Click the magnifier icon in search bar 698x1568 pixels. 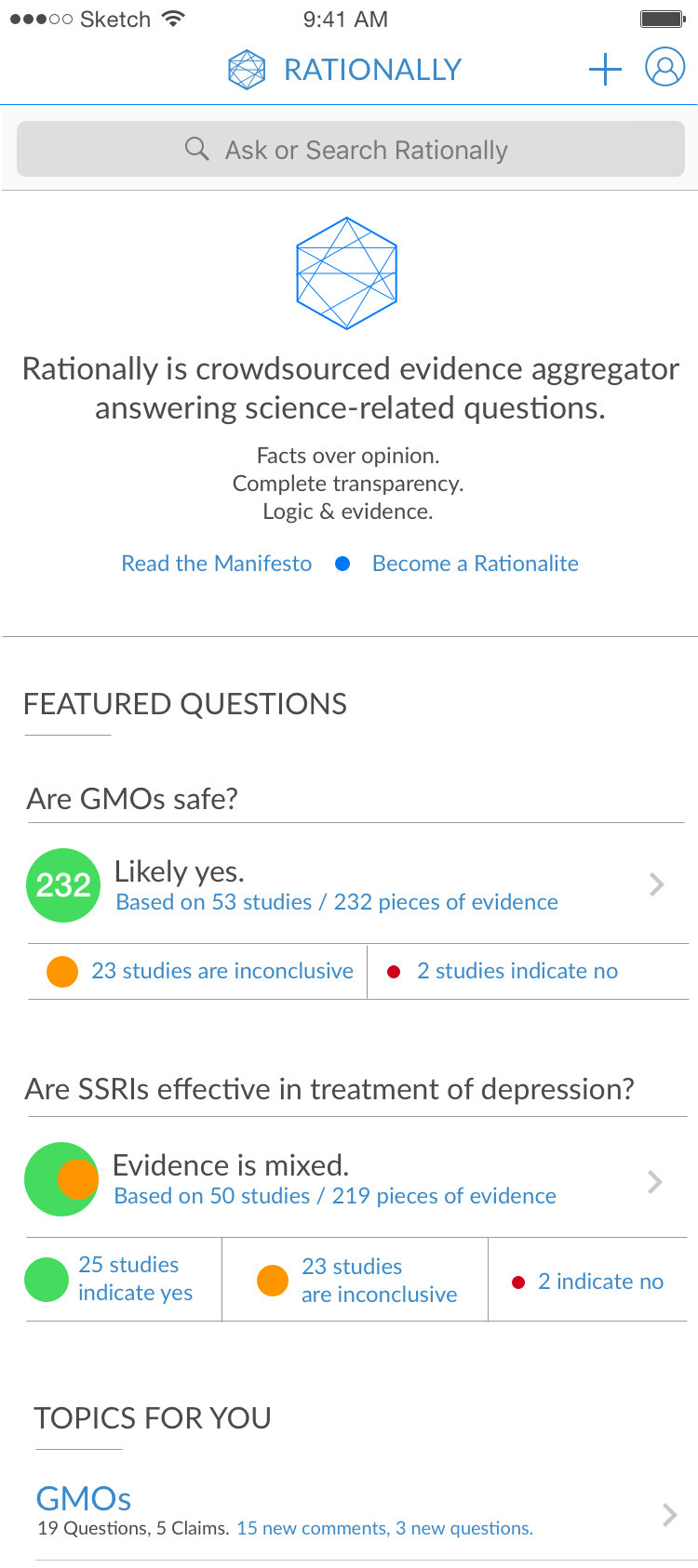[197, 149]
